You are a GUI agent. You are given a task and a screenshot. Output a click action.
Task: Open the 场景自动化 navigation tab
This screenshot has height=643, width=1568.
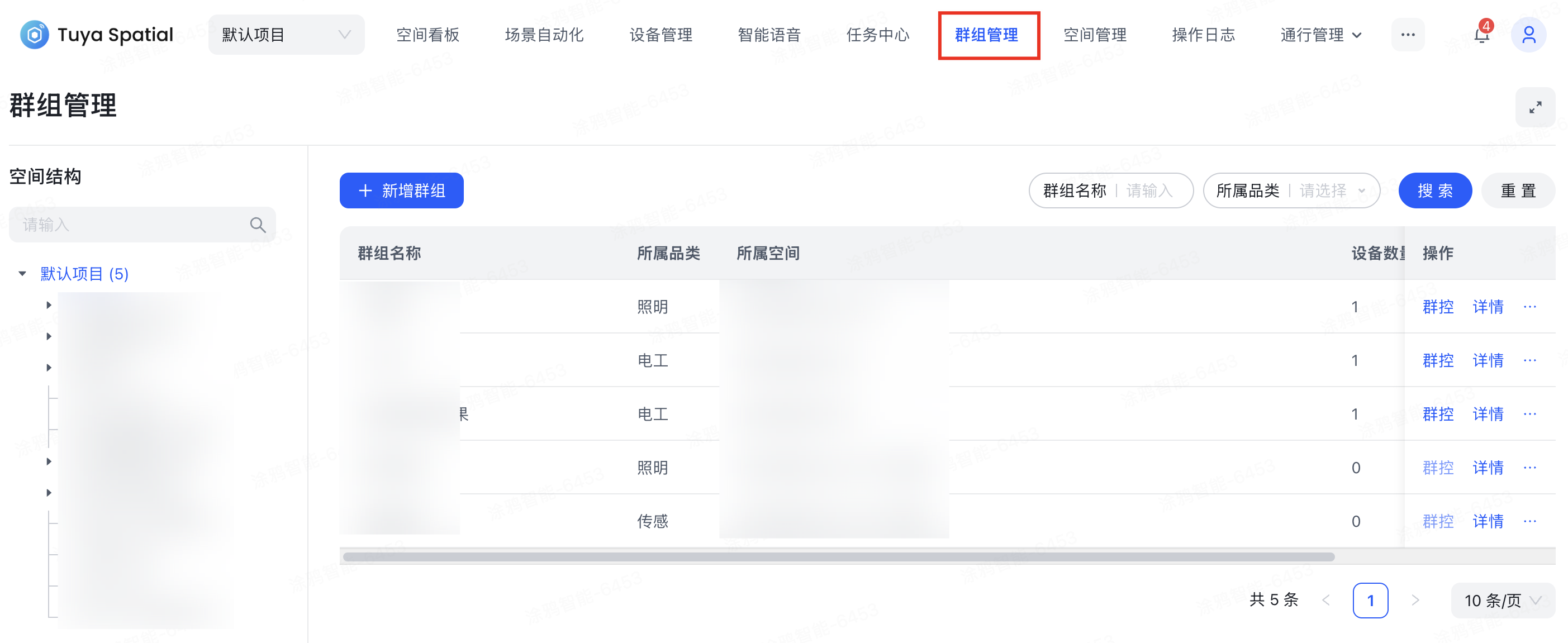544,35
